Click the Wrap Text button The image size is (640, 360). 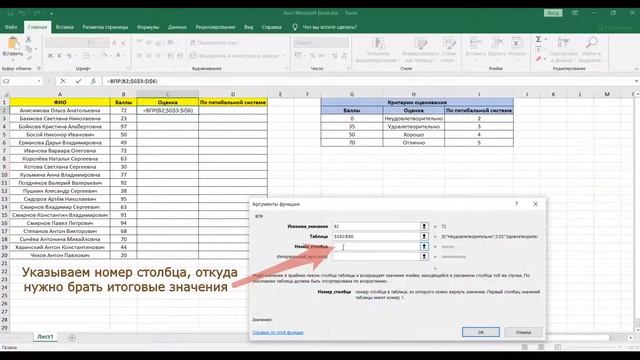[x=214, y=42]
